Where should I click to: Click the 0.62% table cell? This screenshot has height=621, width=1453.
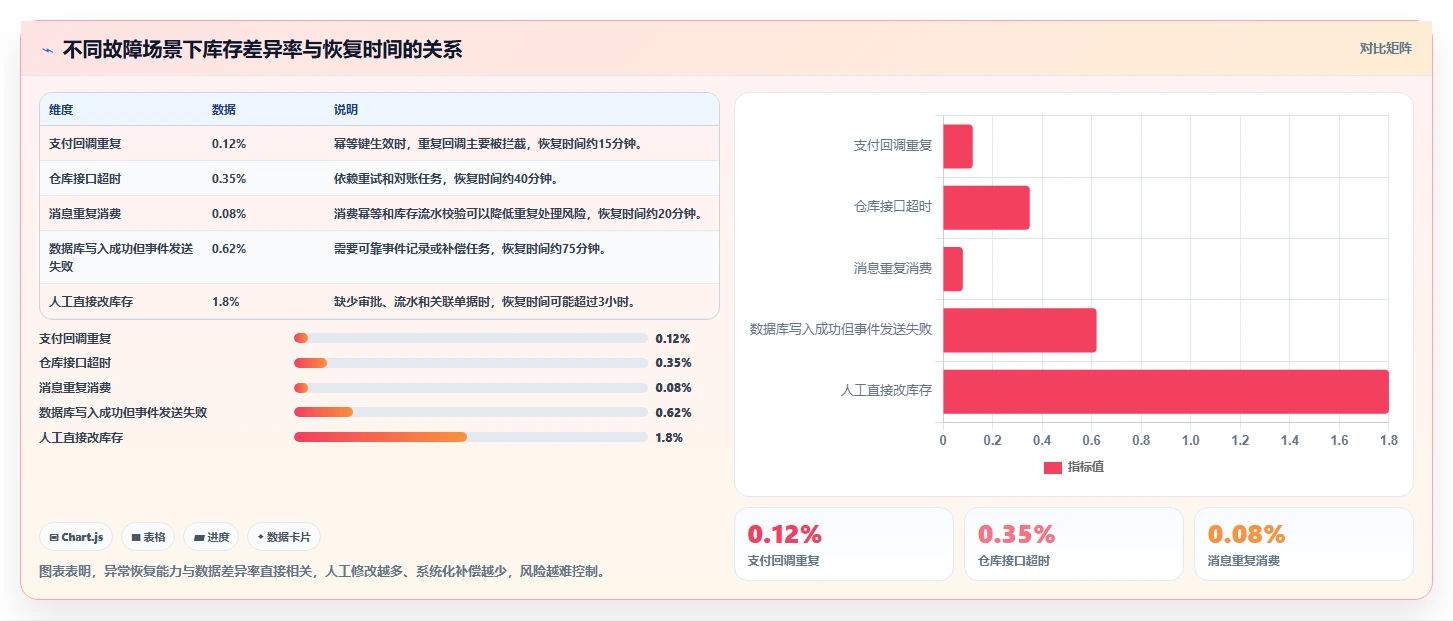(x=229, y=248)
